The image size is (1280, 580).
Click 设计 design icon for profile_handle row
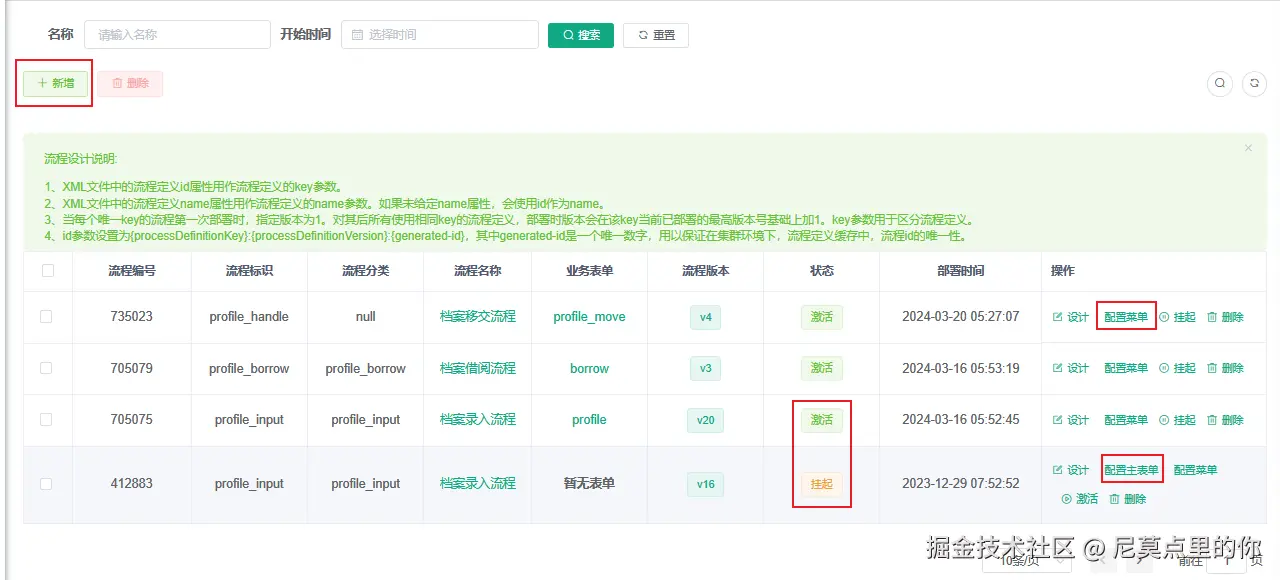coord(1071,317)
